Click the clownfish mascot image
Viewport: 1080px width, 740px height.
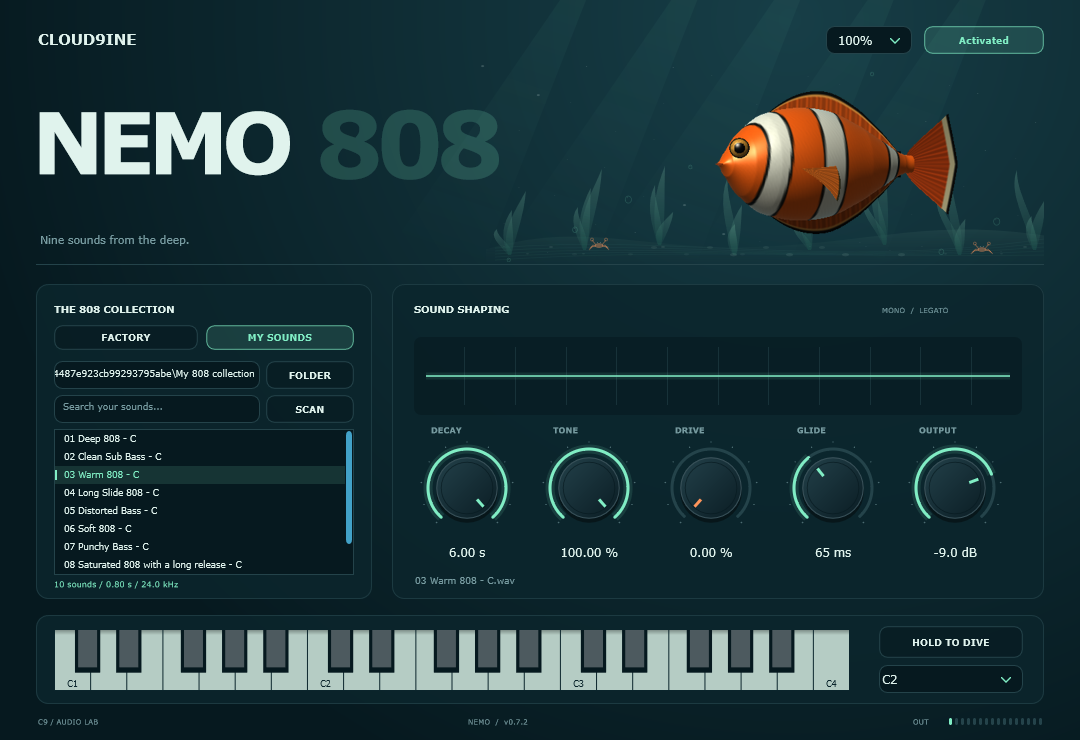(837, 163)
